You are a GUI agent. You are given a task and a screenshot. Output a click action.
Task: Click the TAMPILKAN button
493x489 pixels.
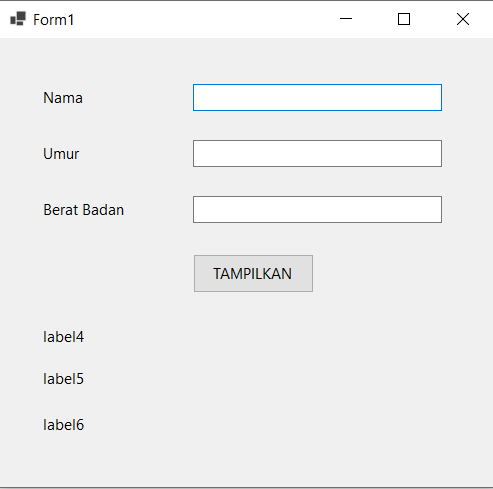click(x=253, y=274)
